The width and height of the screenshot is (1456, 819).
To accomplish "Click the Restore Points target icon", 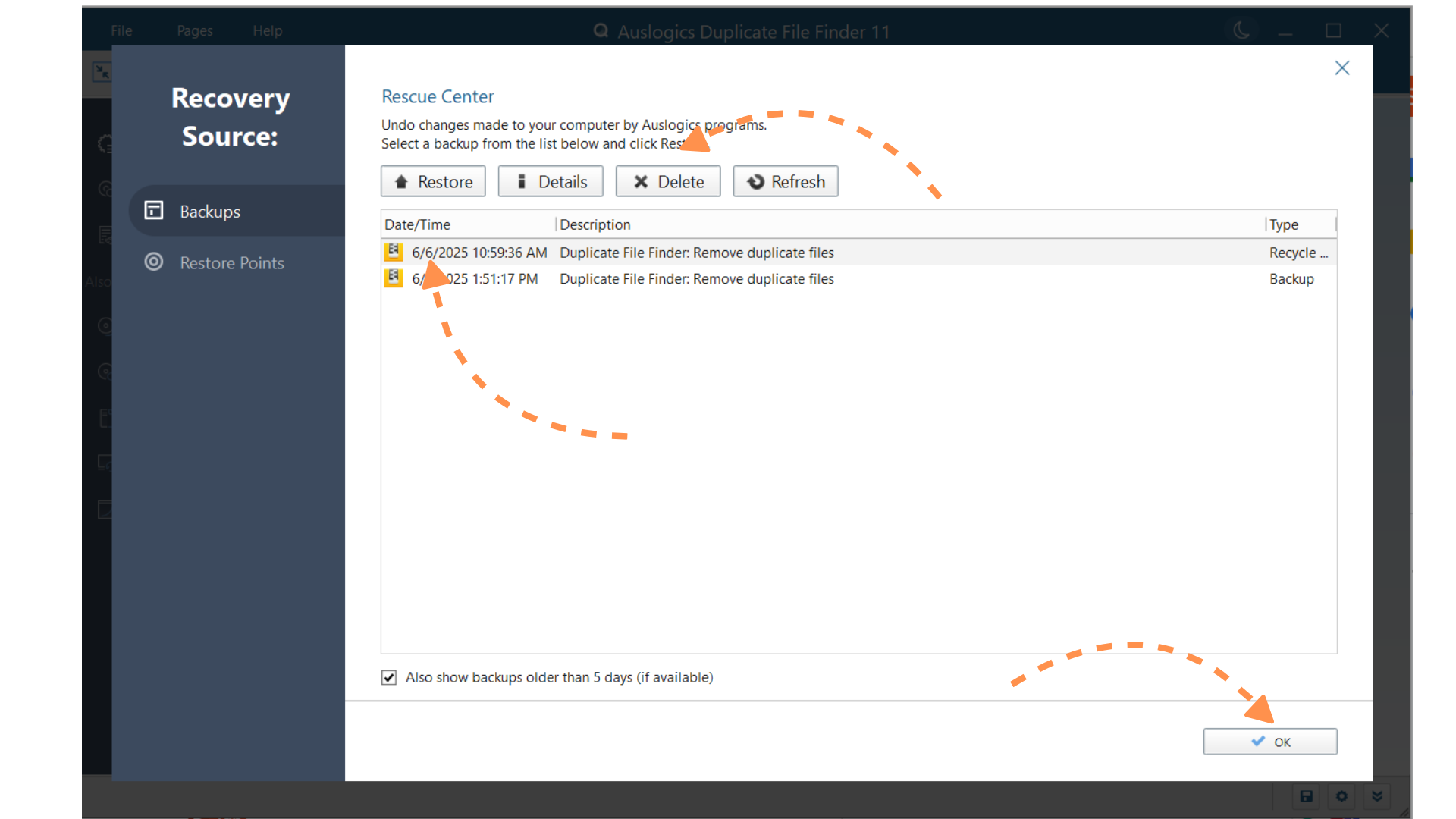I will point(154,262).
